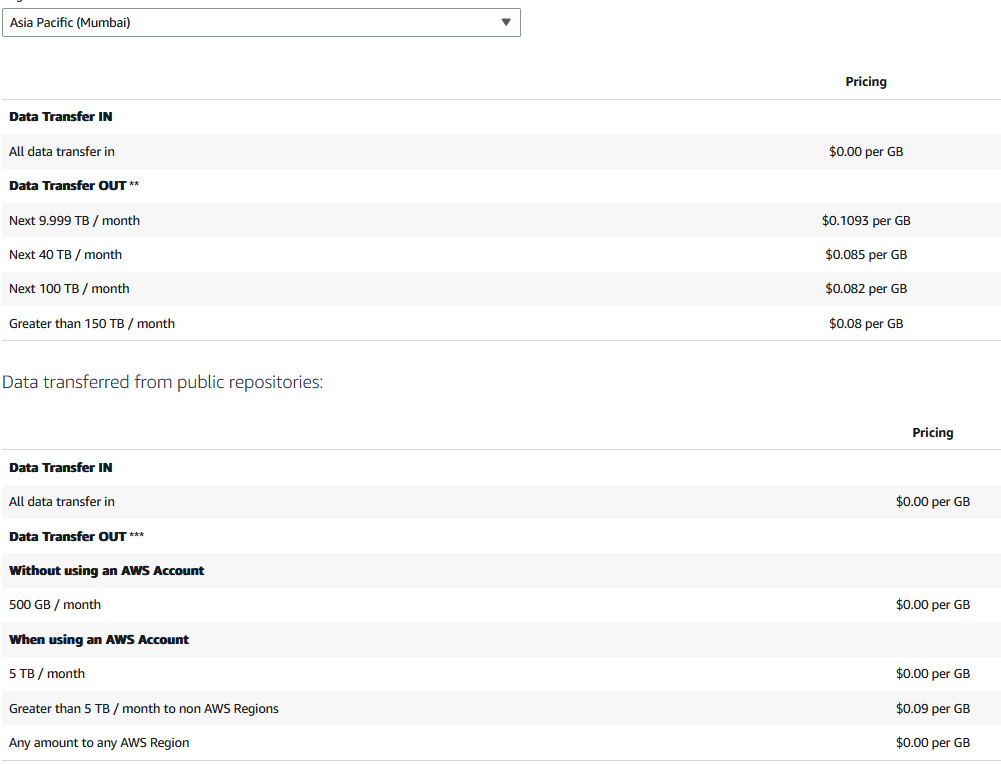This screenshot has width=1001, height=764.
Task: Select 'Next 100 TB / month' row
Action: point(501,288)
